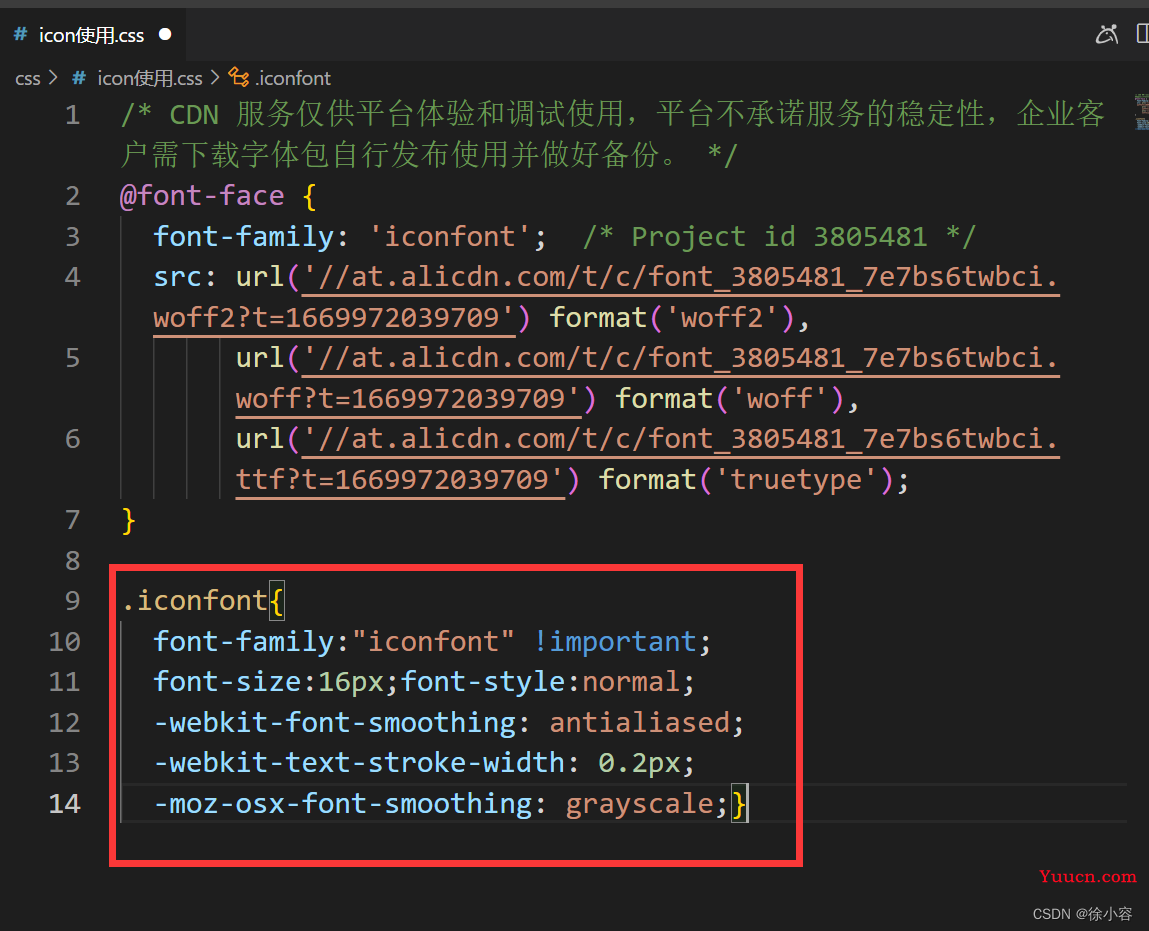Click the -moz-osx-font-smoothing property
The width and height of the screenshot is (1149, 931).
coord(343,804)
